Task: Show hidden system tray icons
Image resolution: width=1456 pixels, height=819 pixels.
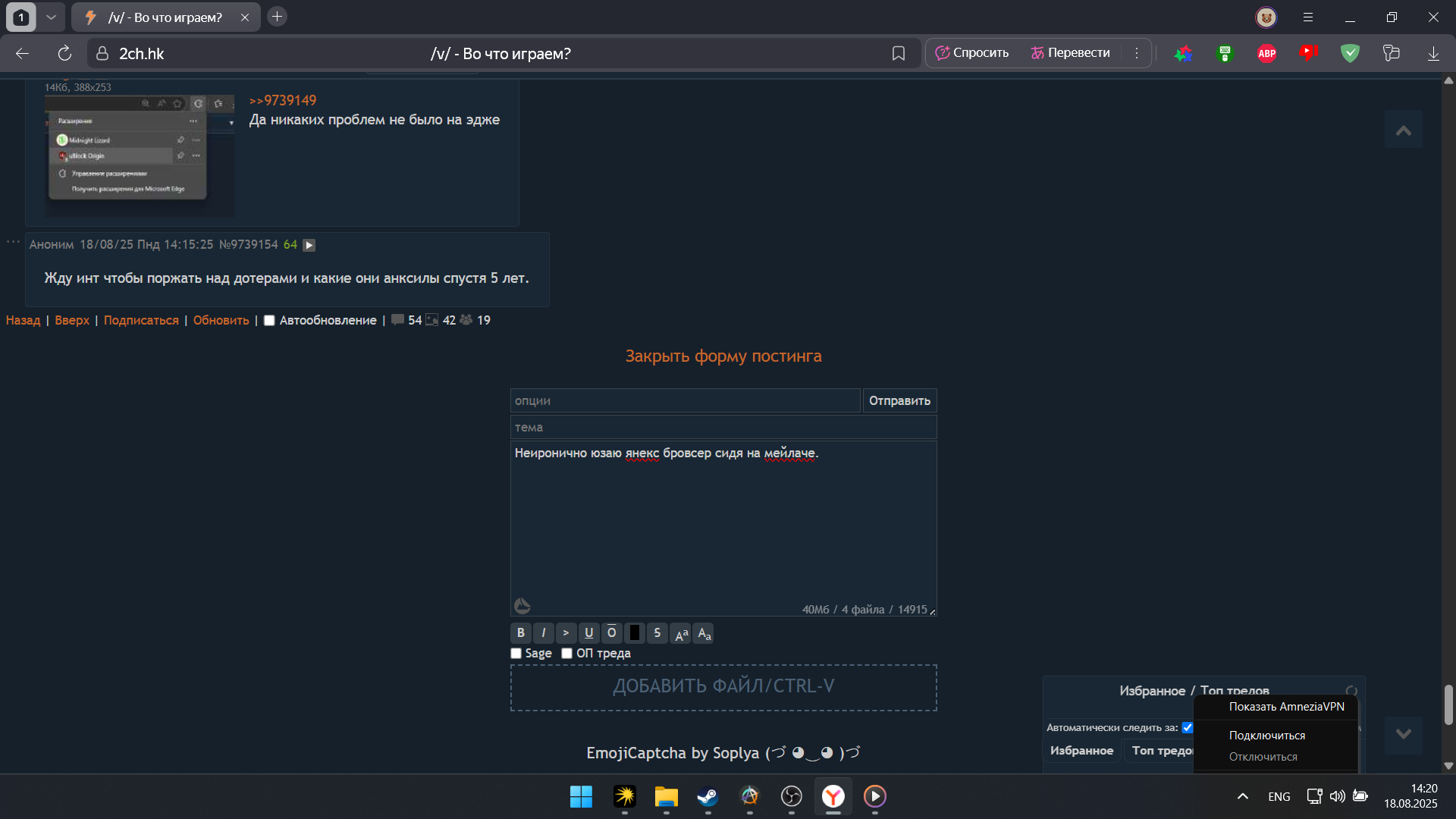Action: (x=1242, y=796)
